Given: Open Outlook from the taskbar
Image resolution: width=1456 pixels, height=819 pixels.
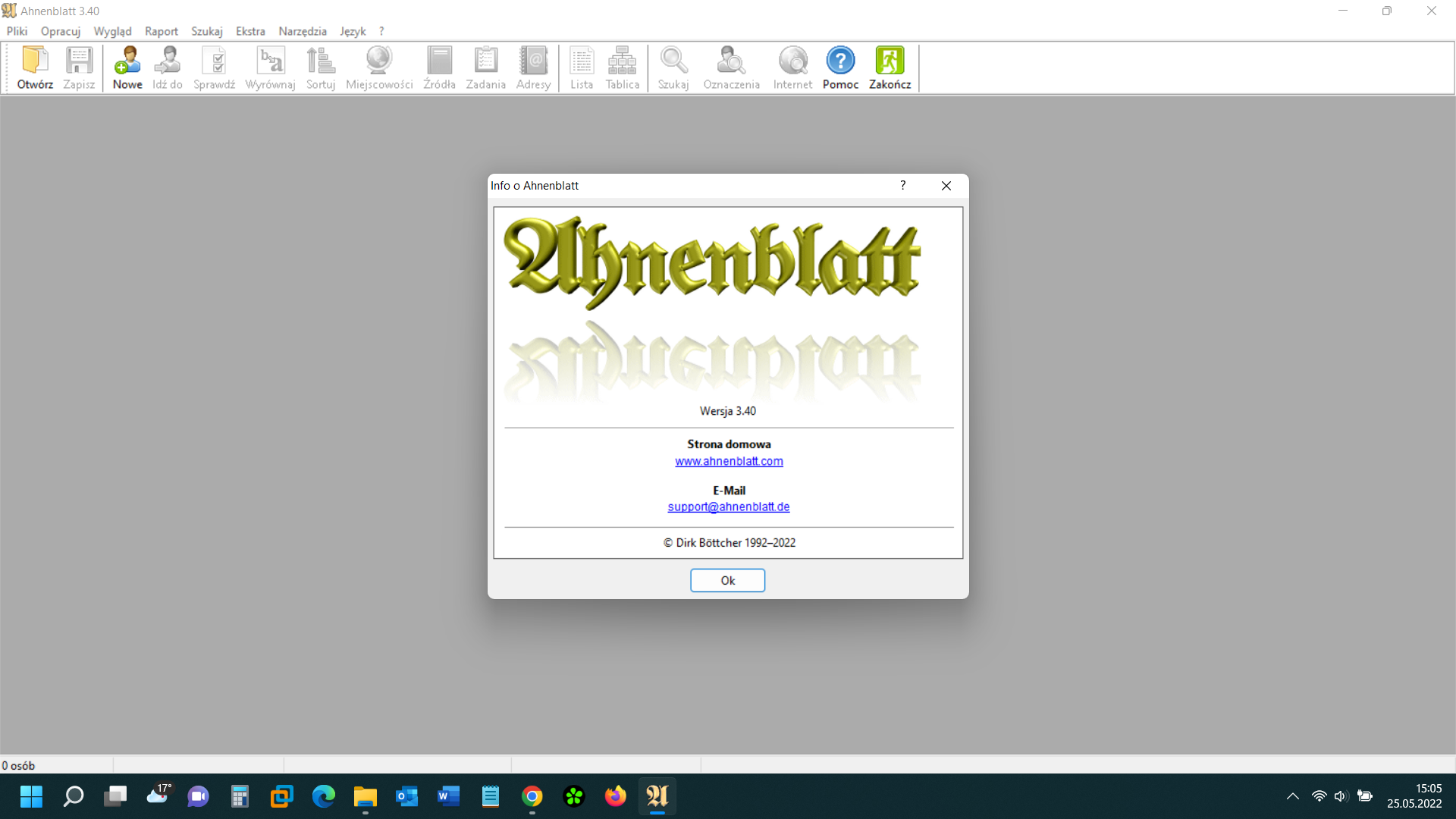Looking at the screenshot, I should coord(407,796).
